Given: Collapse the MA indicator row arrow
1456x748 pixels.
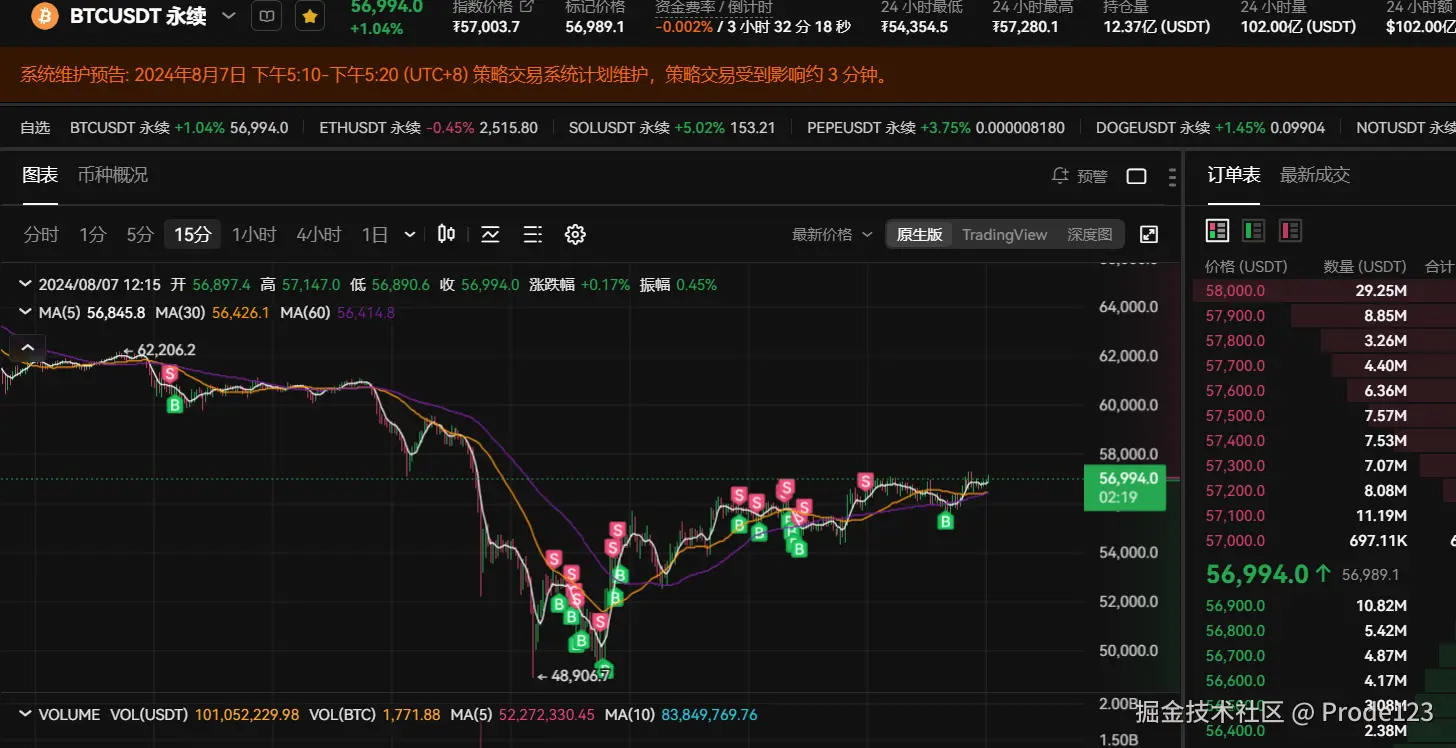Looking at the screenshot, I should [x=26, y=313].
